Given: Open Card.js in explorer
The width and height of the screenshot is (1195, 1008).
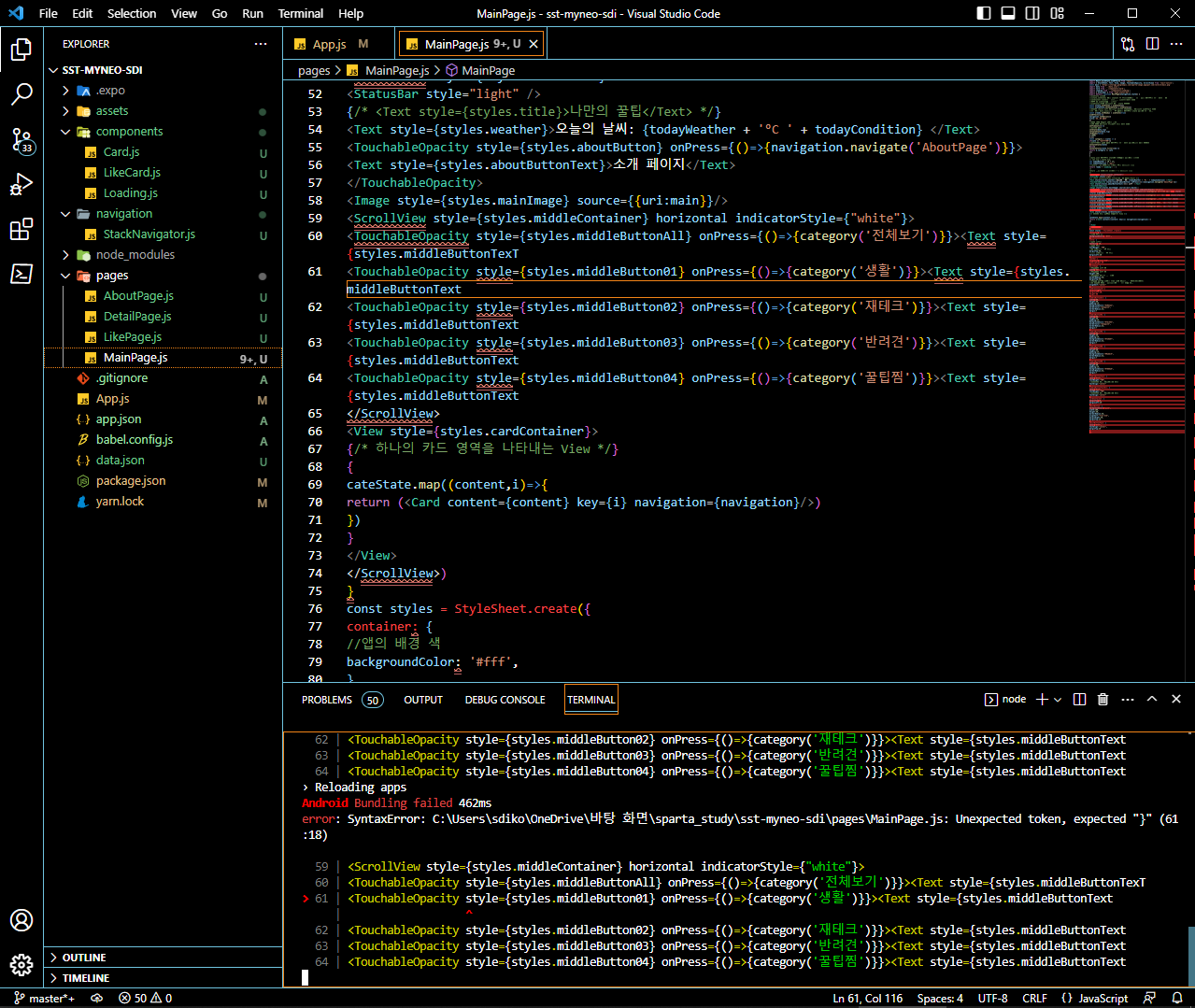Looking at the screenshot, I should [x=121, y=152].
